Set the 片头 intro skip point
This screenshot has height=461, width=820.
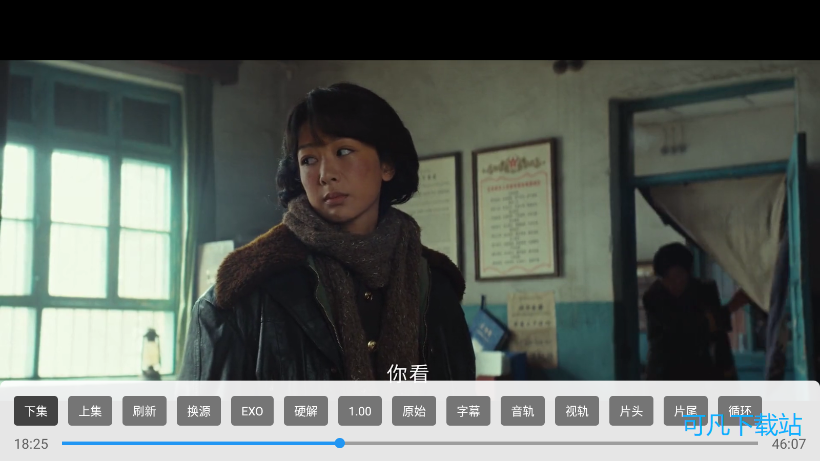[631, 411]
